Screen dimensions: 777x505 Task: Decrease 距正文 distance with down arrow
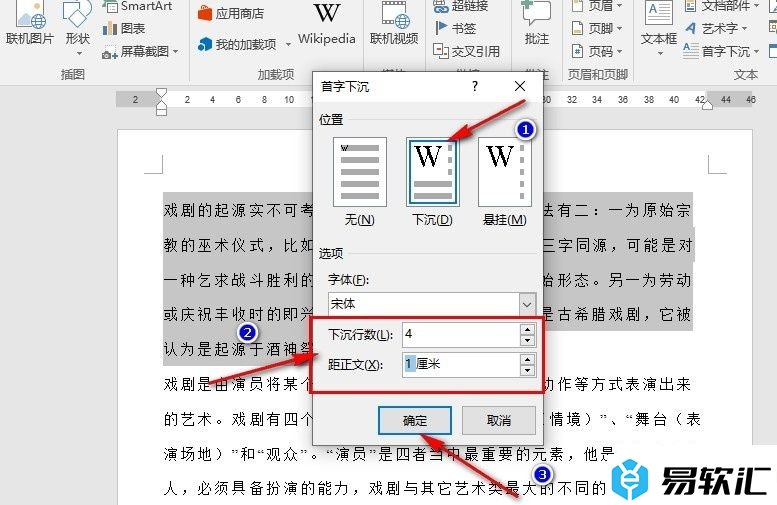528,370
